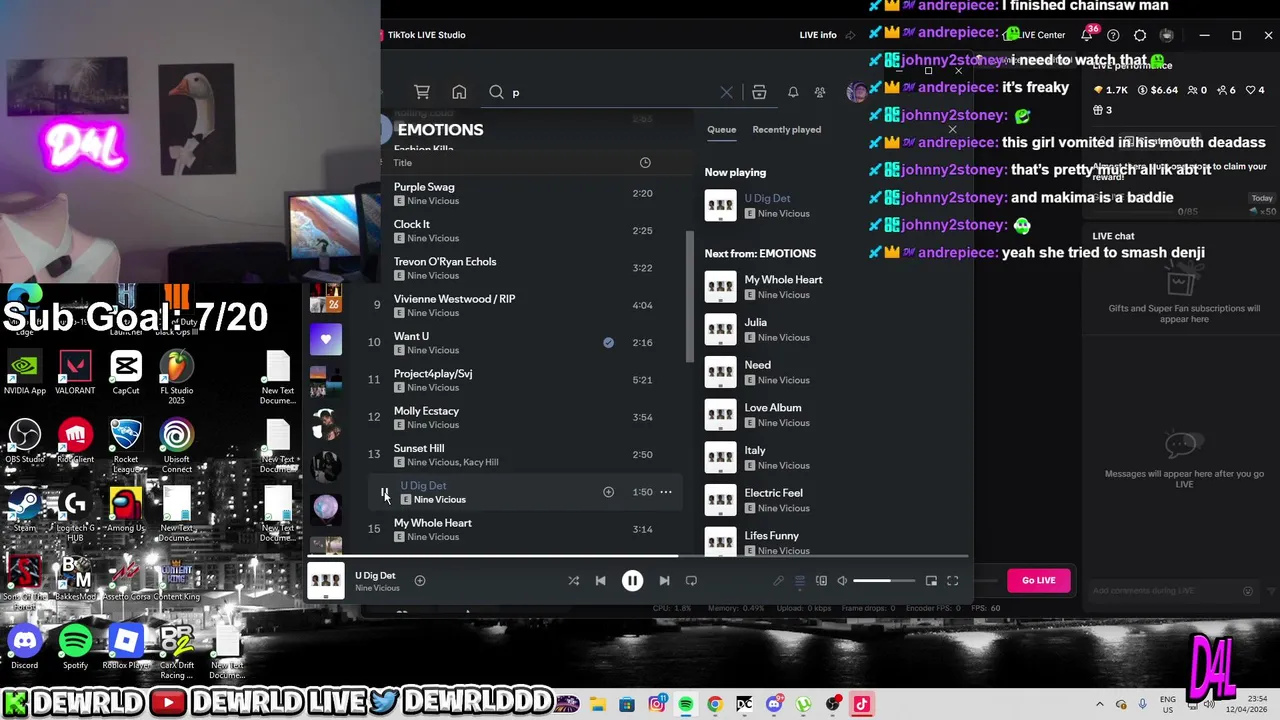Go to the previous track
The height and width of the screenshot is (720, 1280).
tap(600, 580)
